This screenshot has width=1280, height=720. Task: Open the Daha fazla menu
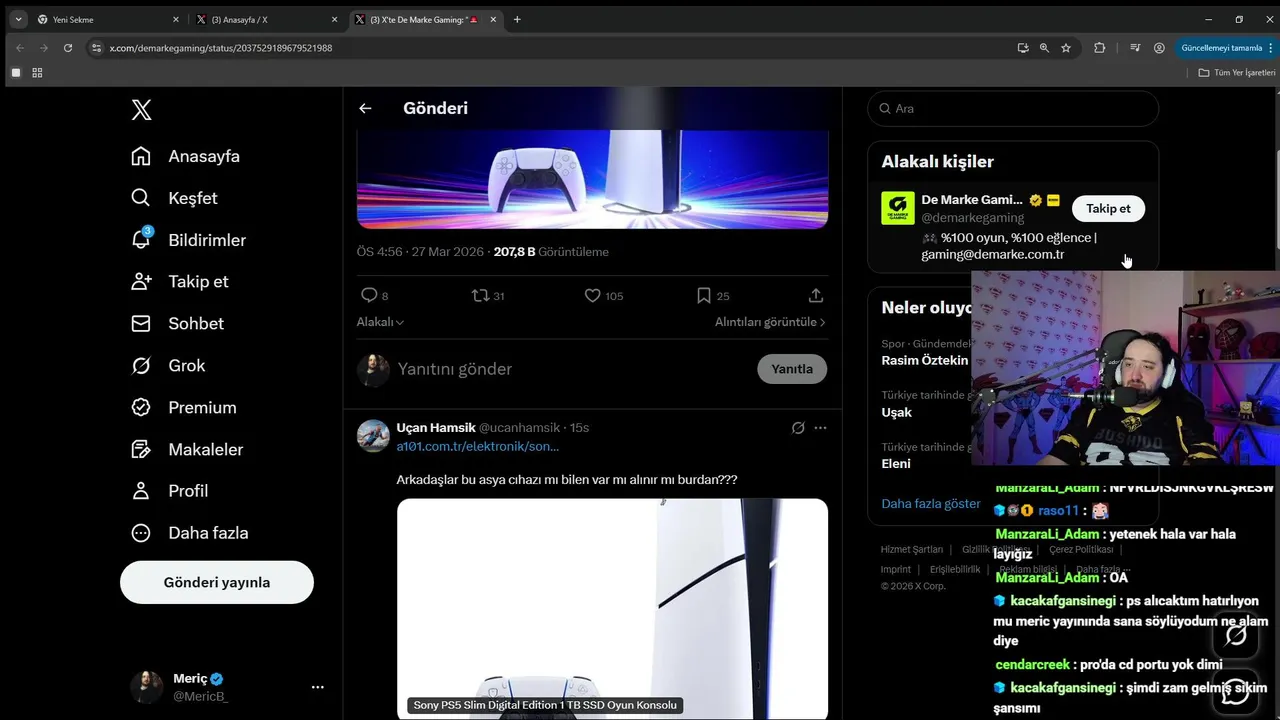190,533
